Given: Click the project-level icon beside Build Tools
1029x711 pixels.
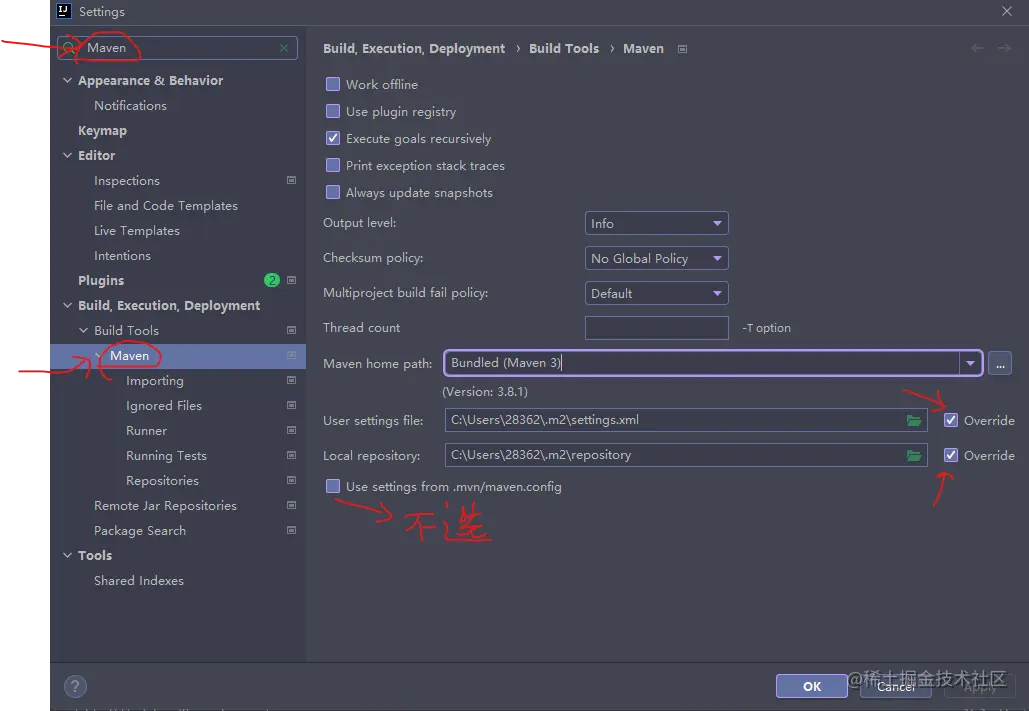Looking at the screenshot, I should (x=291, y=330).
